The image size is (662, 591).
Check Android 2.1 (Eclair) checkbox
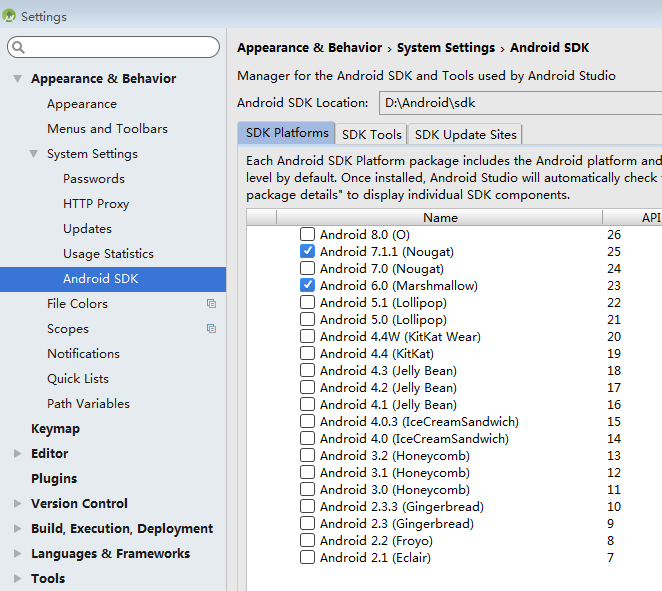[x=307, y=557]
